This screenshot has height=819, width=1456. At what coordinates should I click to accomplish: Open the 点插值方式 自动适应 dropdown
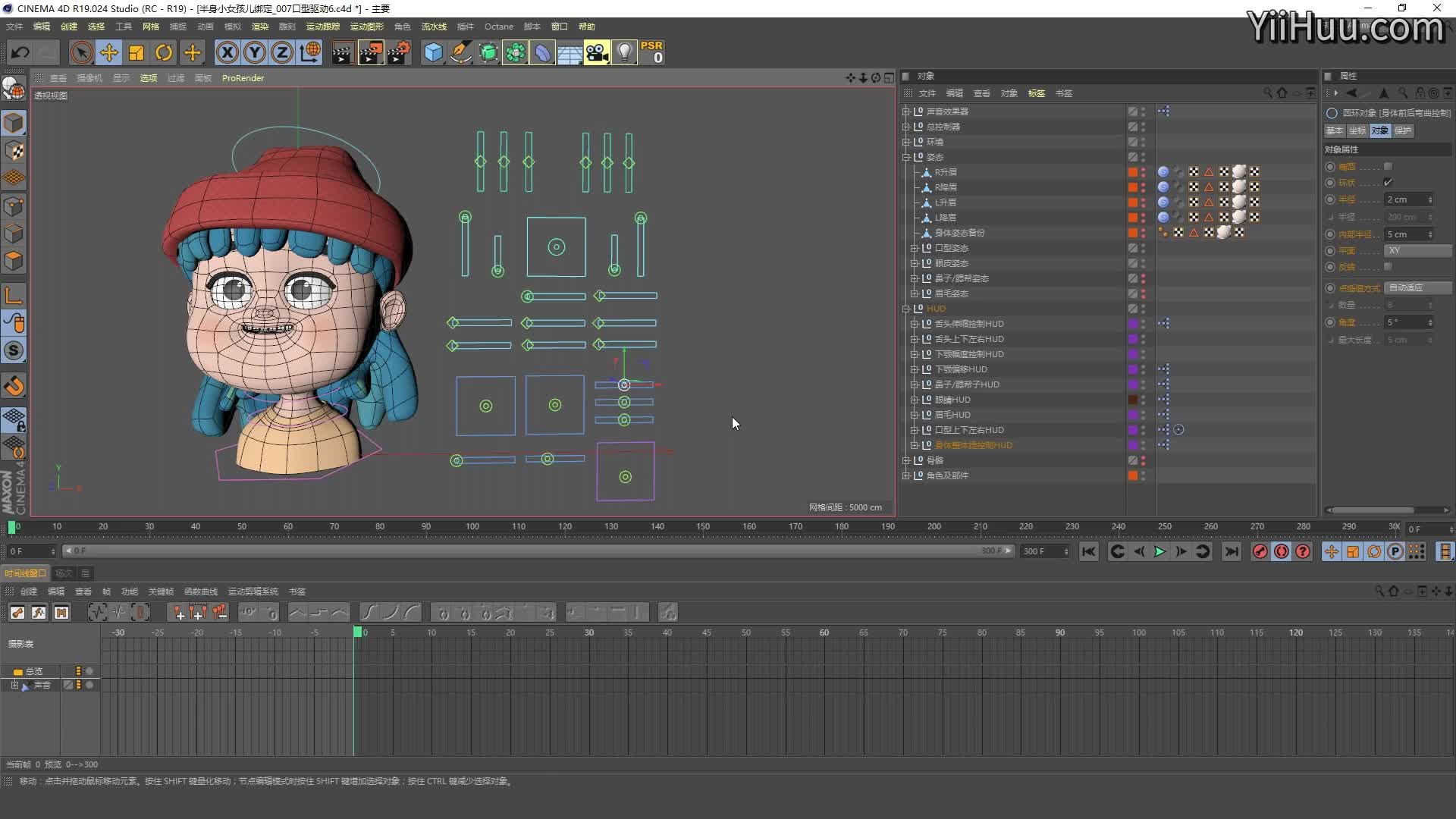pos(1418,287)
